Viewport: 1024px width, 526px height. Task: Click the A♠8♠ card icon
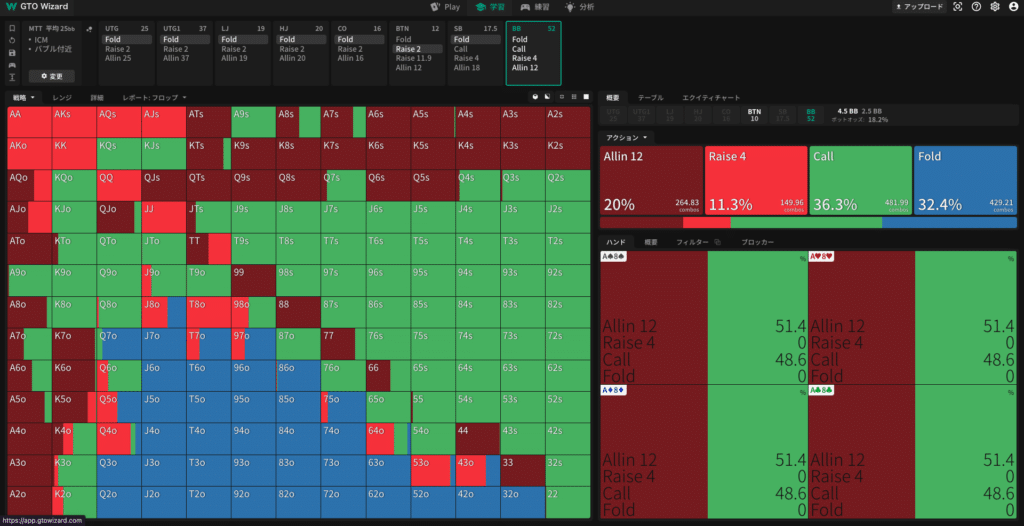614,257
